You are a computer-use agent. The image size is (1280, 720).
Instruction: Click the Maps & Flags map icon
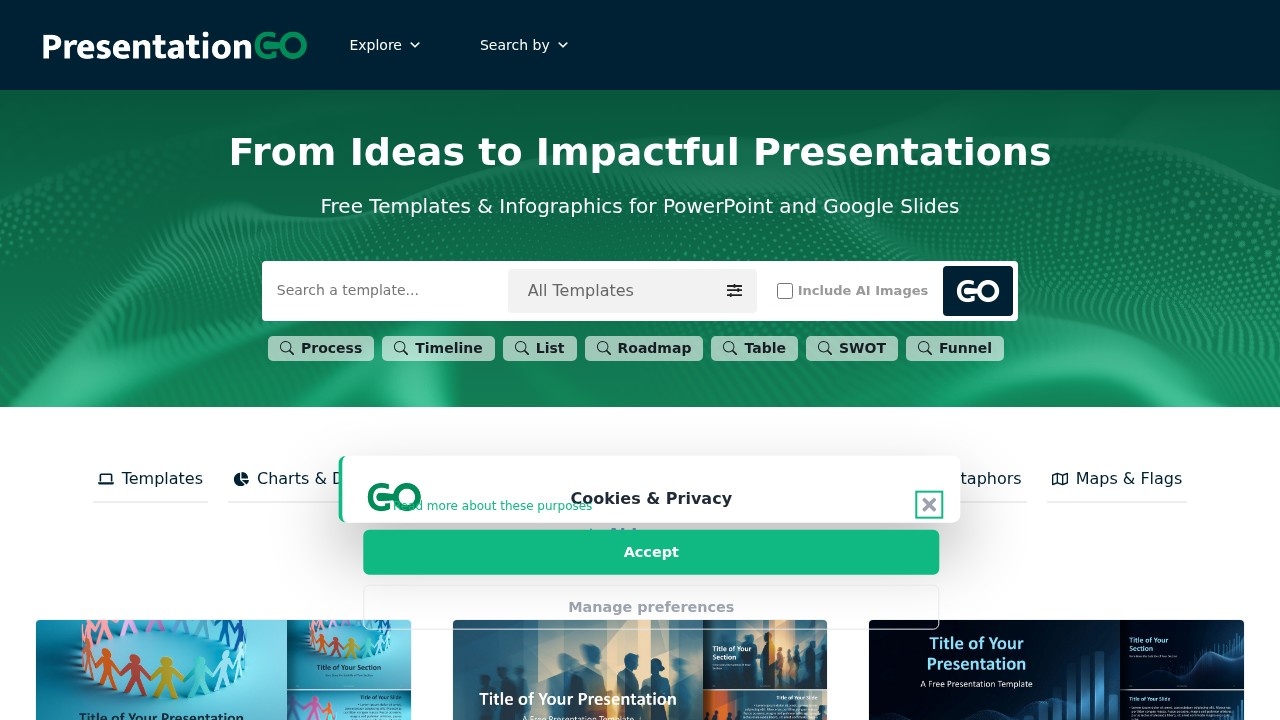[x=1059, y=479]
